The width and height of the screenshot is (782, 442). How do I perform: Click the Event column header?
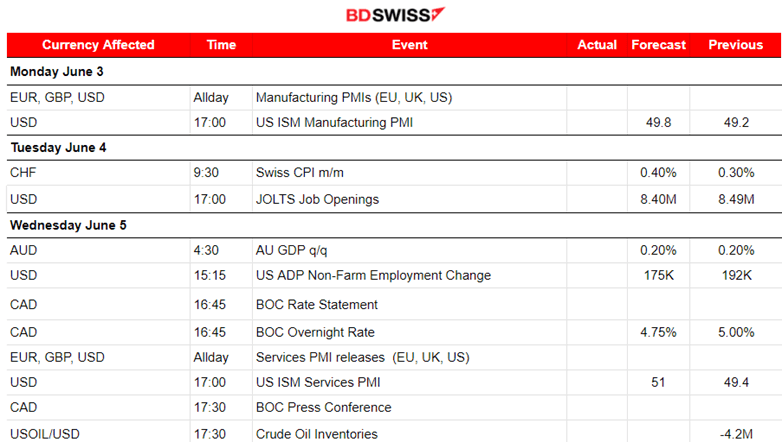(x=409, y=45)
